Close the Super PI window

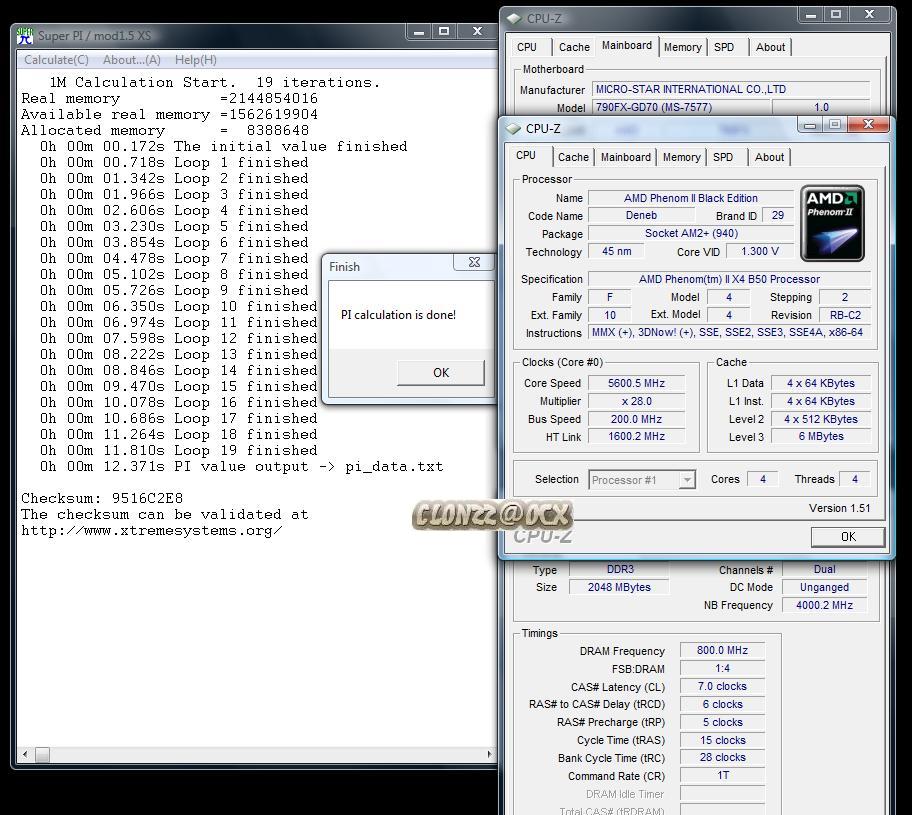pyautogui.click(x=478, y=31)
